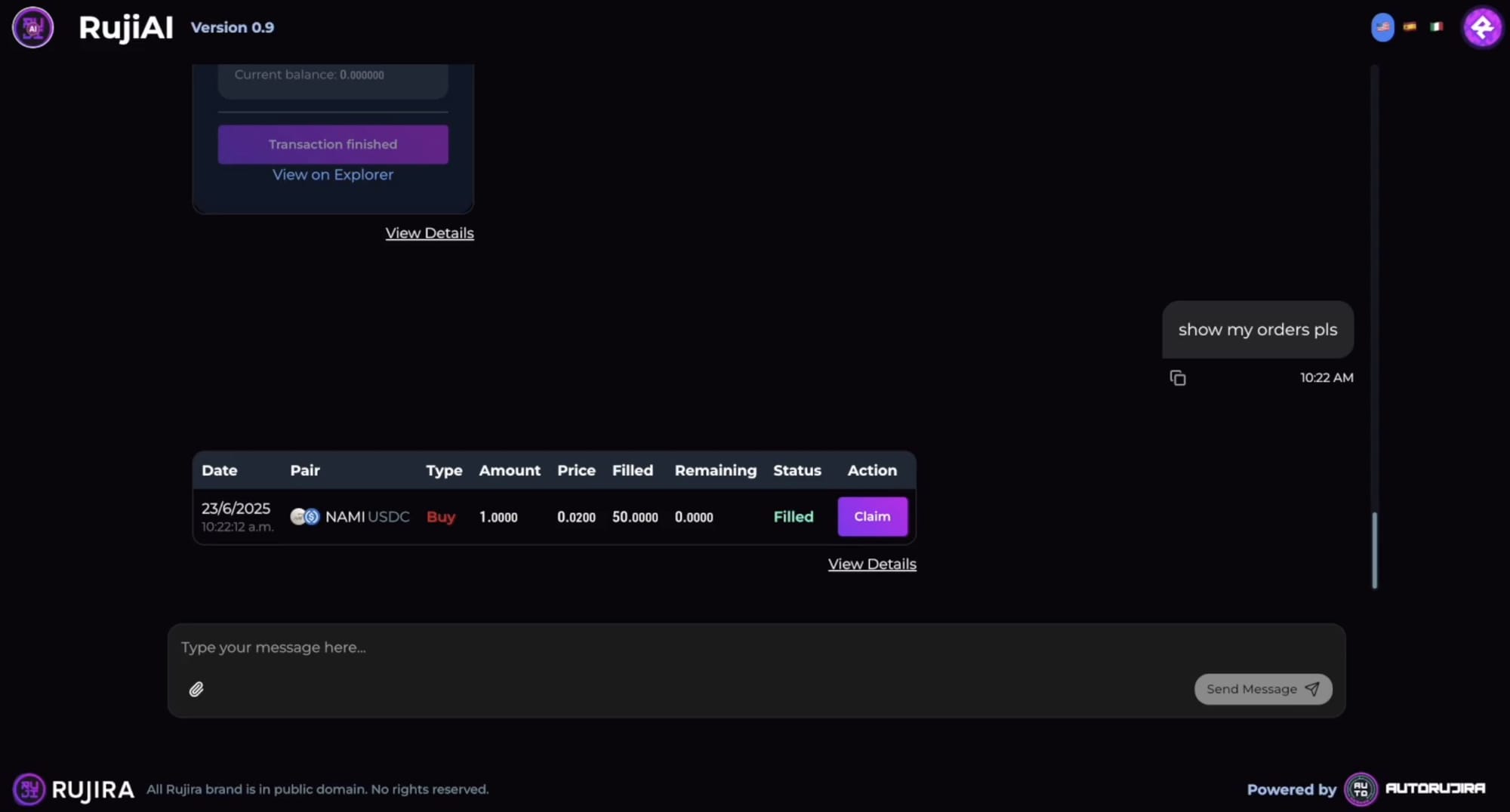Switch language to the Spanish flag

[x=1410, y=26]
